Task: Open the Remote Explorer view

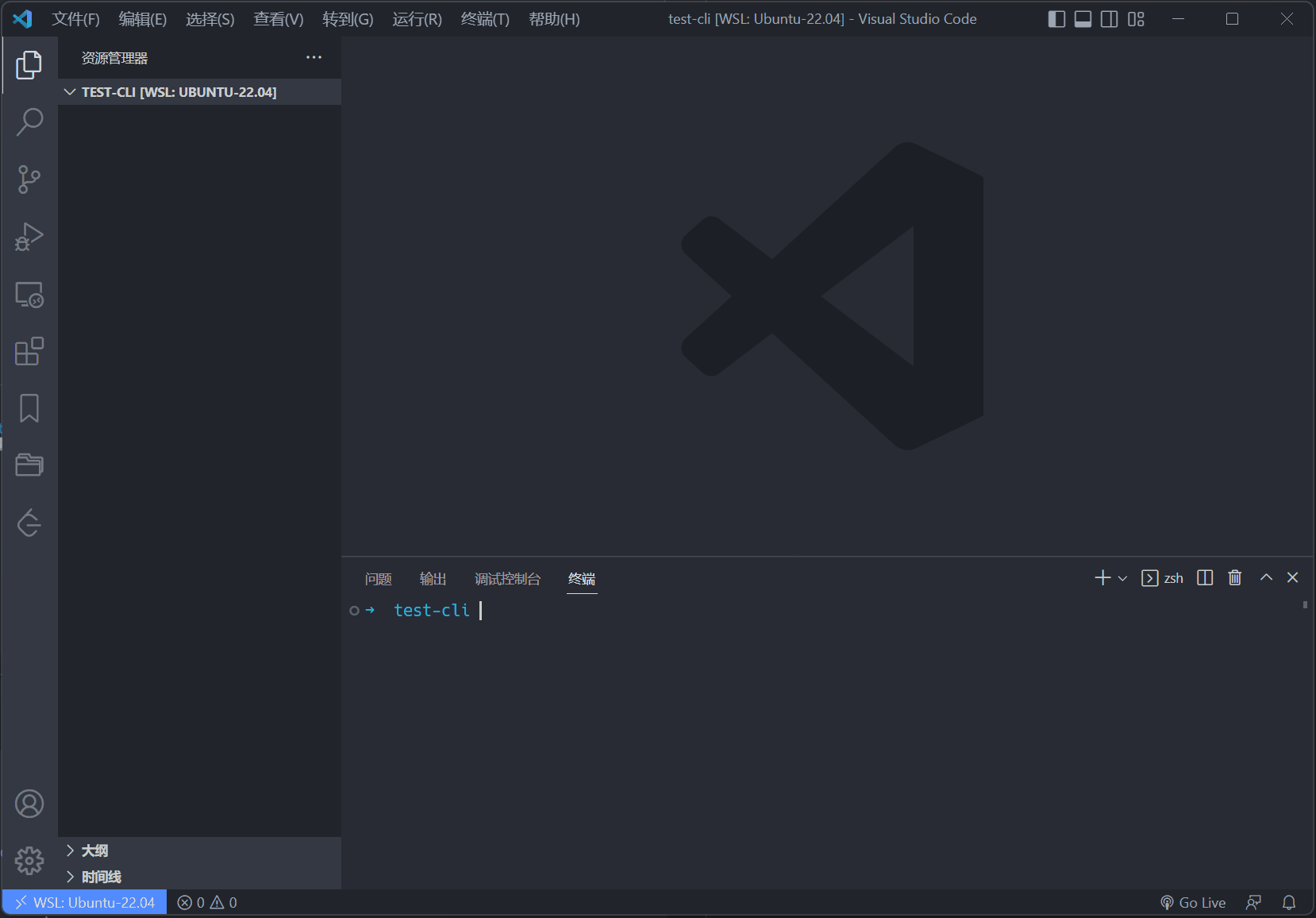Action: 29,295
